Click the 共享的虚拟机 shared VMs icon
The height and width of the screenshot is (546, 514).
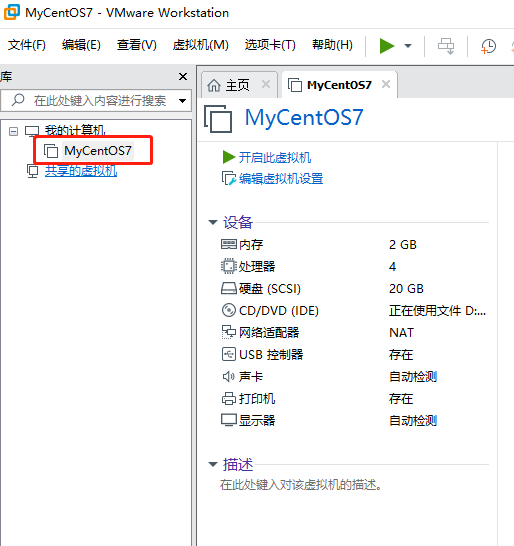coord(33,171)
